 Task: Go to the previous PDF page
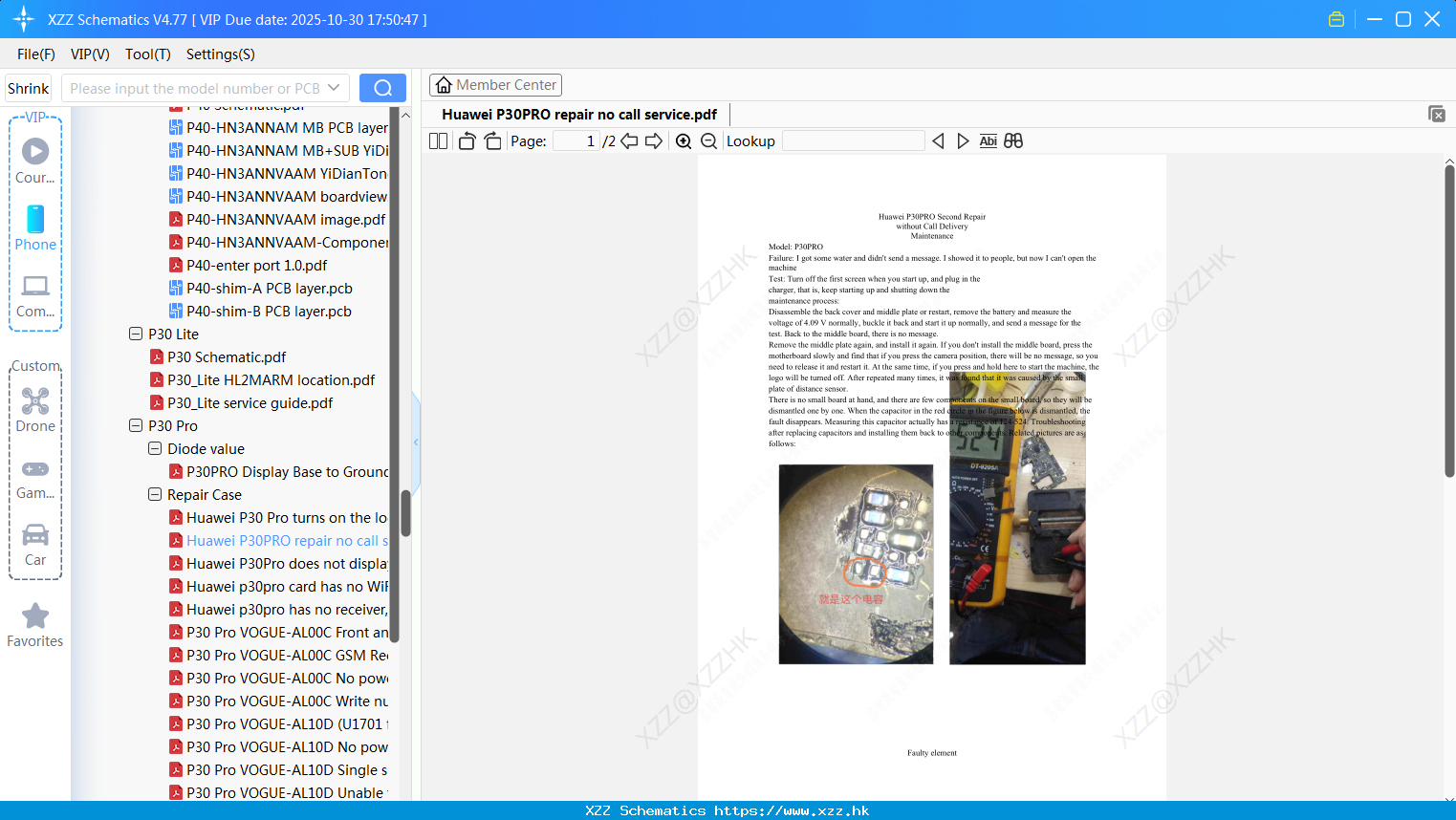[629, 141]
